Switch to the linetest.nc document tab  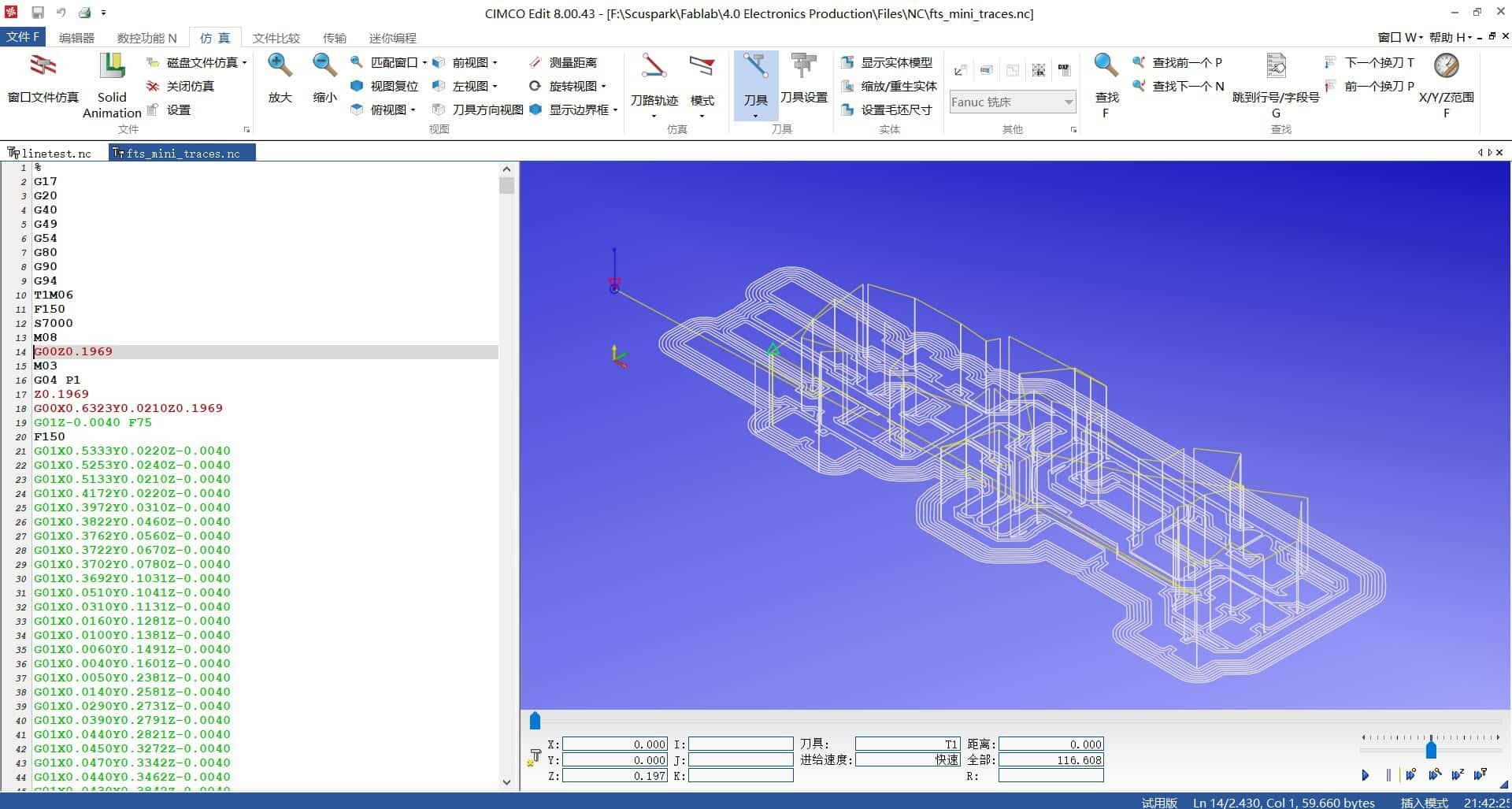tap(50, 153)
